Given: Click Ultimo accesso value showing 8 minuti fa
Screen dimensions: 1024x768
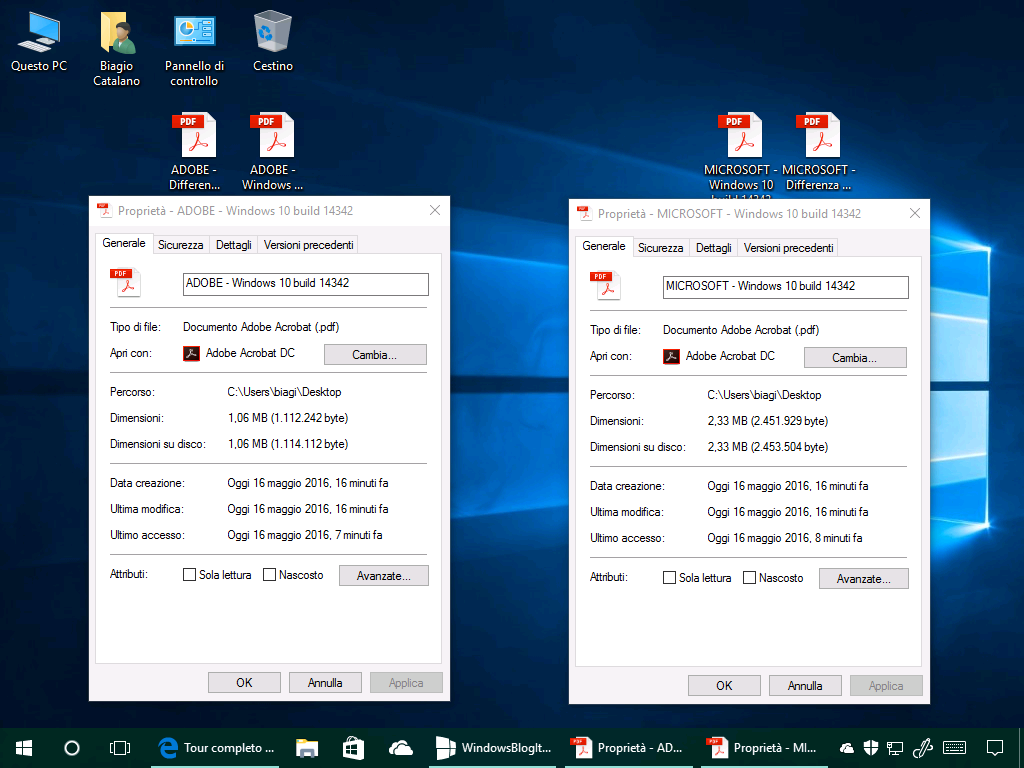Looking at the screenshot, I should click(785, 538).
